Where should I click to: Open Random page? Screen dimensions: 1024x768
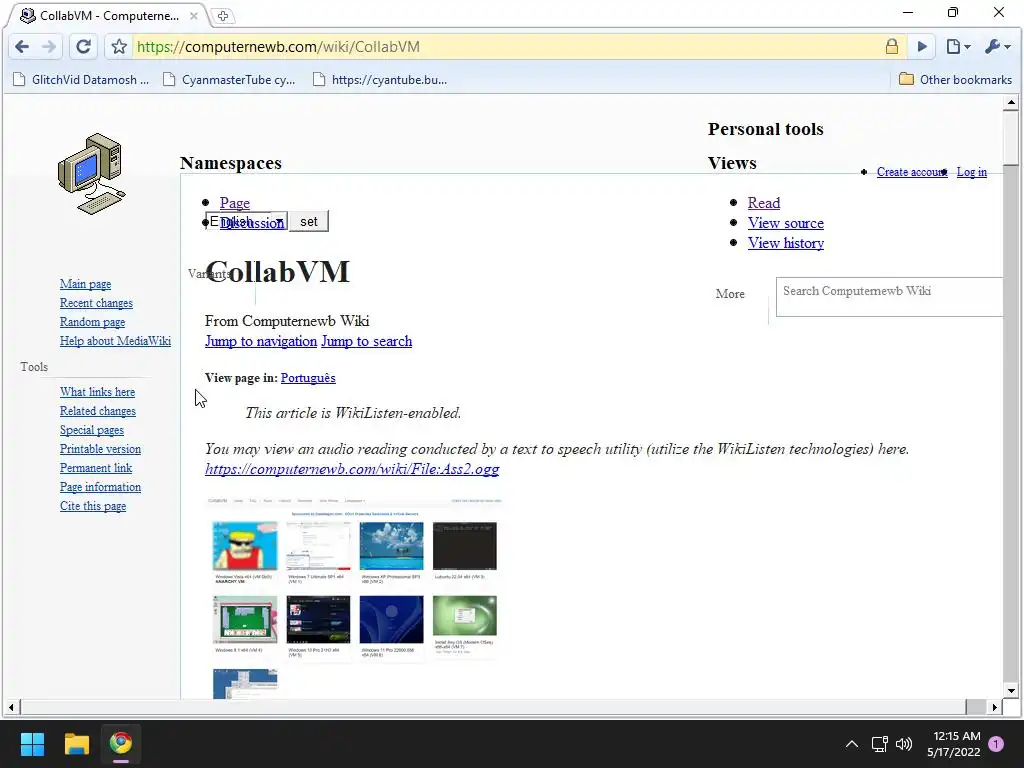92,321
